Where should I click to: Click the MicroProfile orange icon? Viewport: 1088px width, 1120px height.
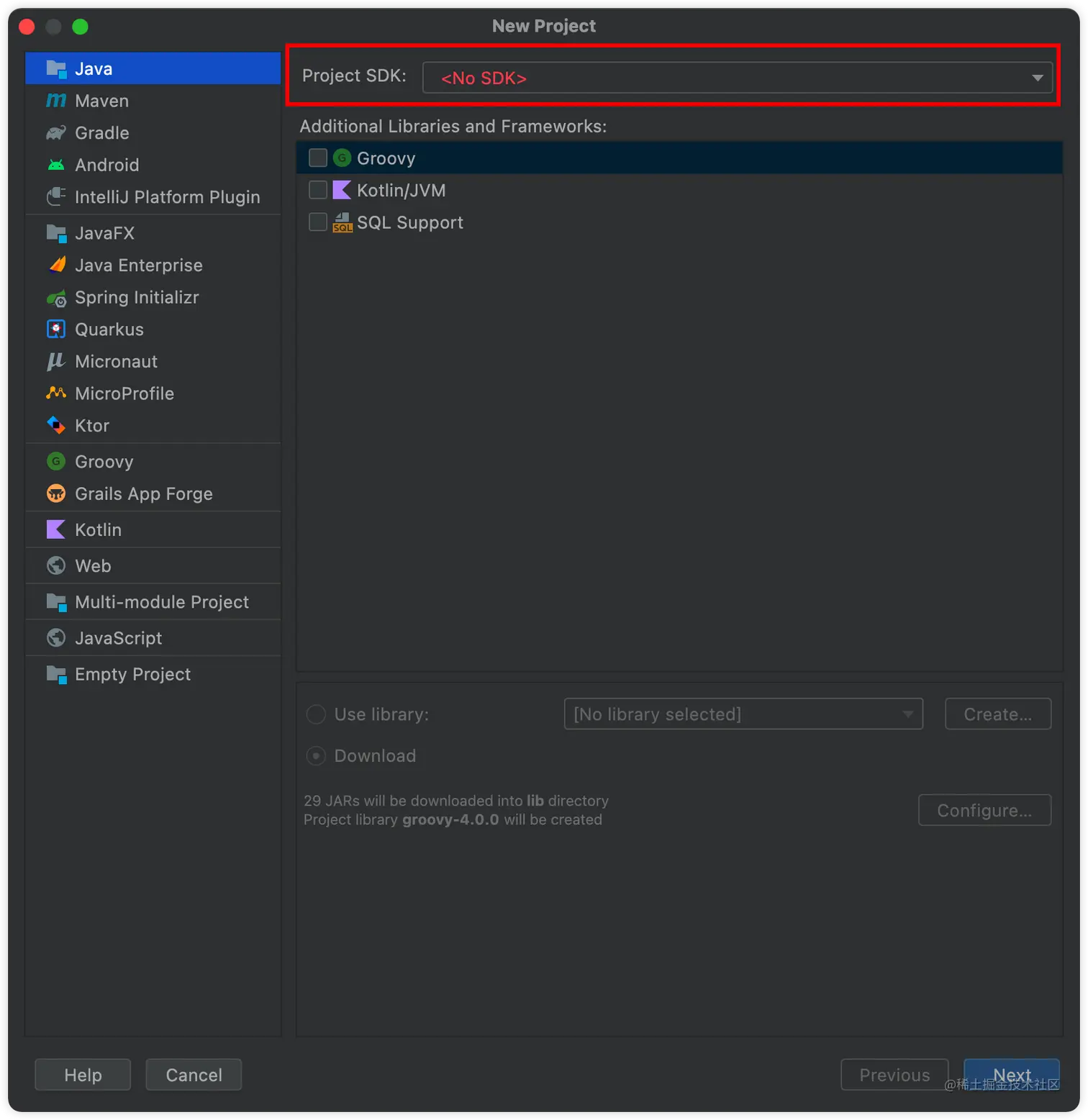pos(56,393)
